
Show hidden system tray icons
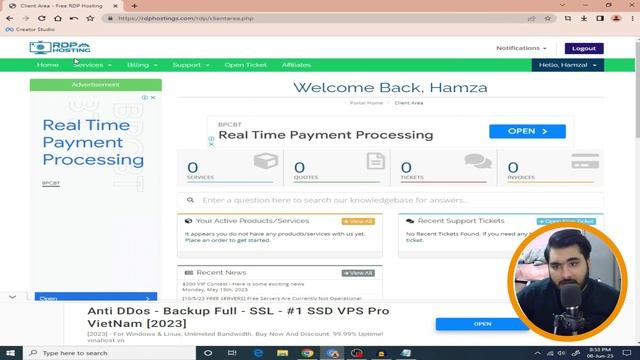coord(537,353)
